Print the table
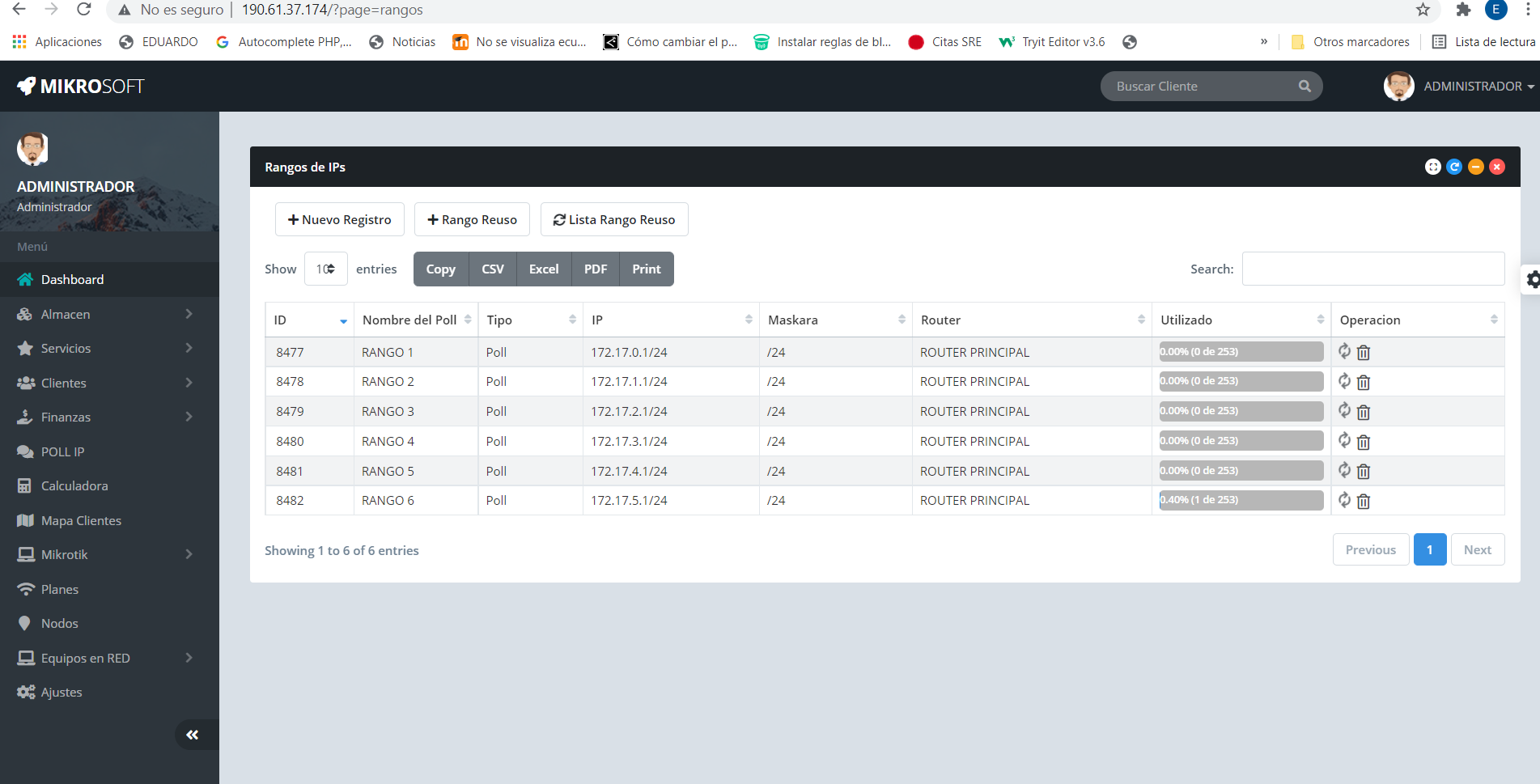The height and width of the screenshot is (784, 1540). 647,269
